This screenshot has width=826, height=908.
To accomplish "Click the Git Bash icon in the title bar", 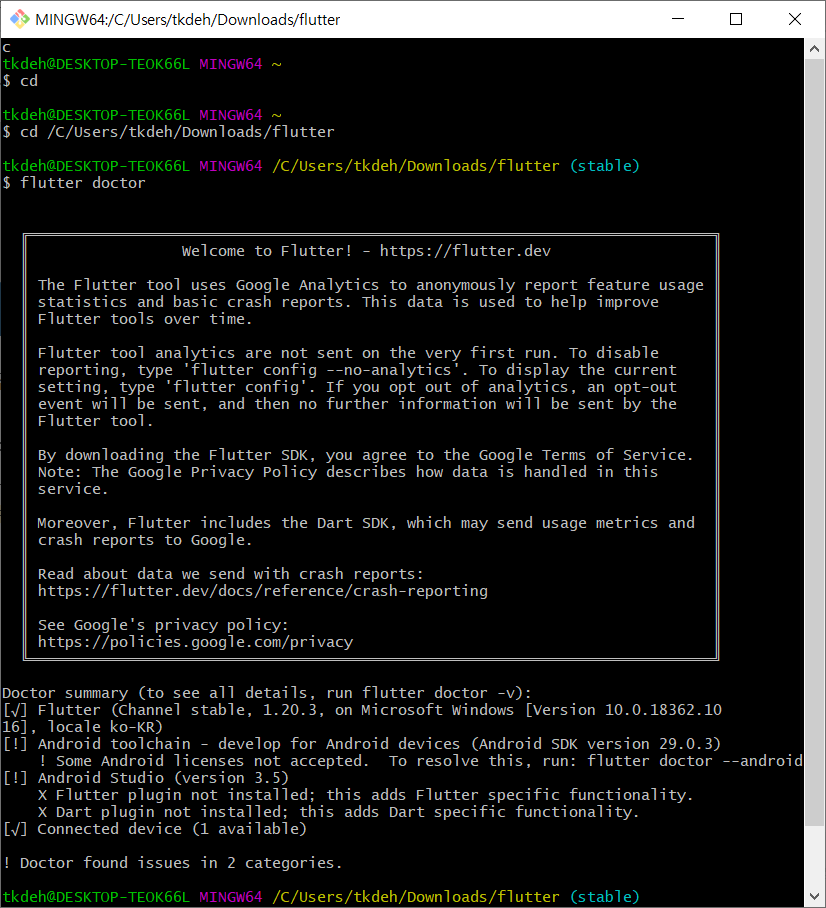I will pyautogui.click(x=20, y=19).
